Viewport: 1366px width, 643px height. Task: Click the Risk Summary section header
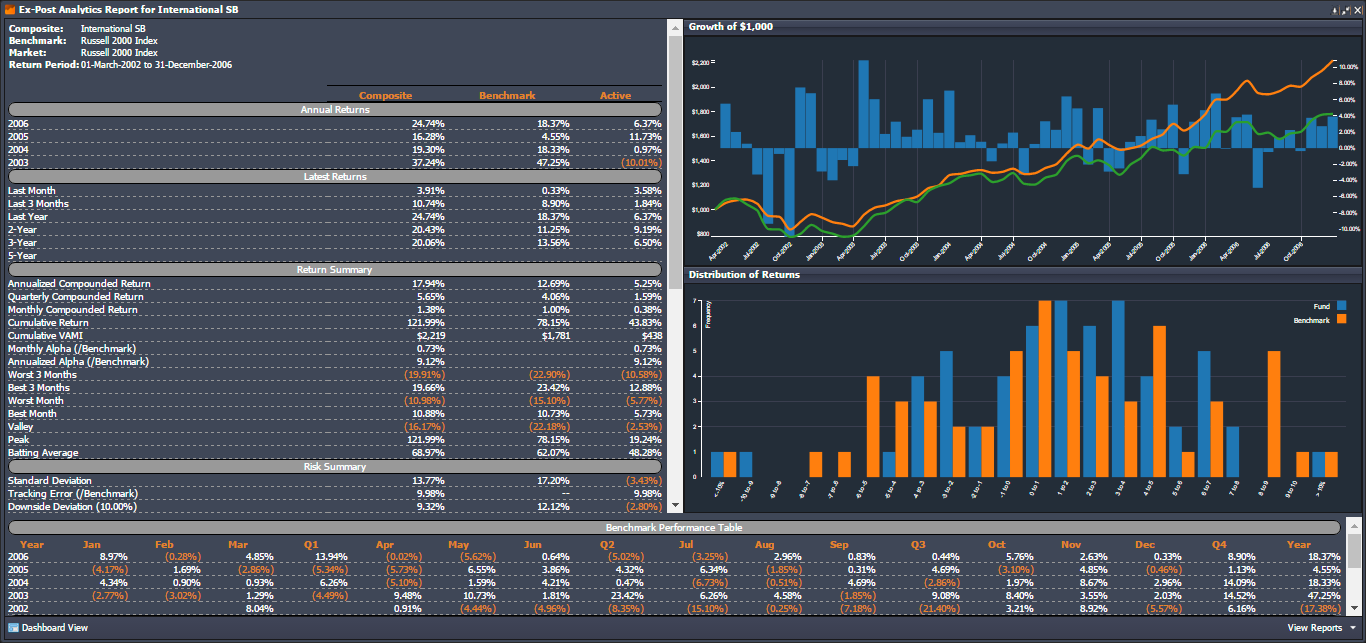click(x=335, y=467)
